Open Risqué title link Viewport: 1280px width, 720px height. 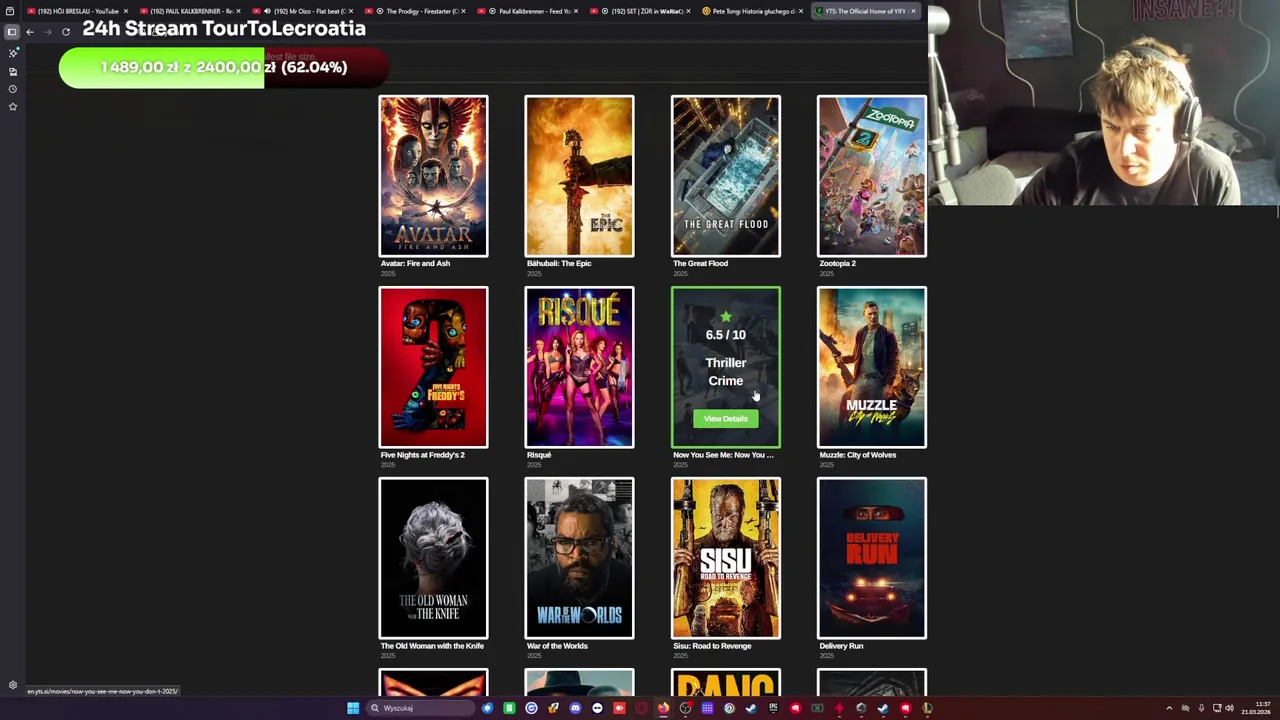(539, 455)
